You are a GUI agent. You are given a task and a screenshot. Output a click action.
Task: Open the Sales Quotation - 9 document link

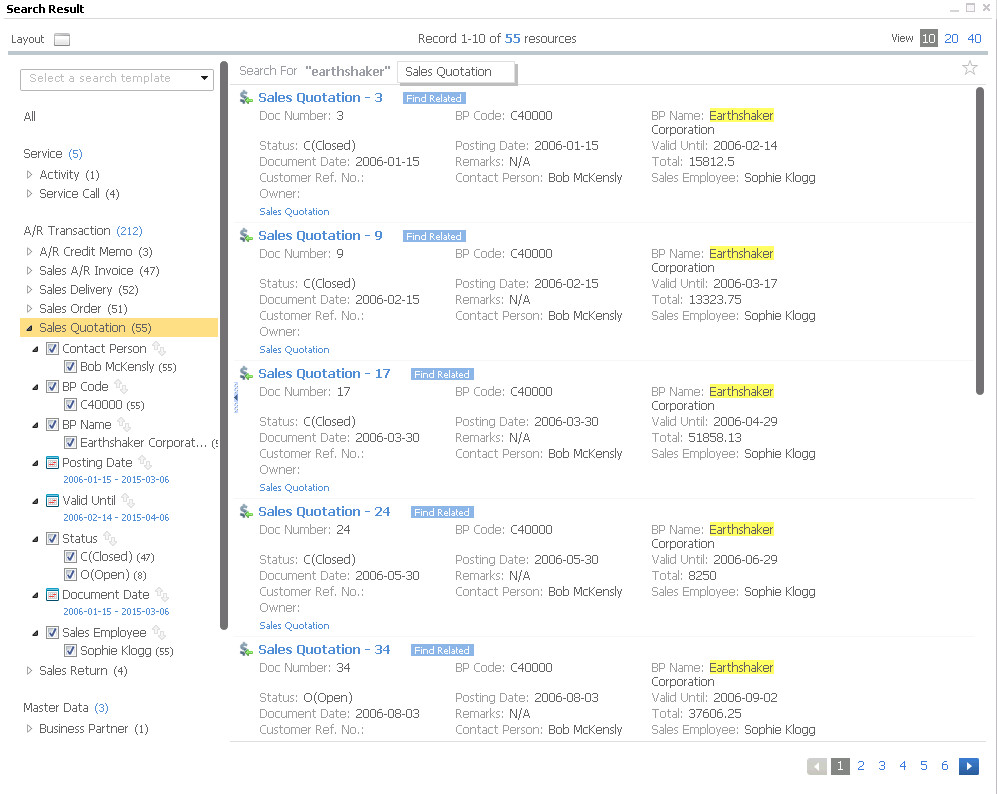tap(320, 235)
